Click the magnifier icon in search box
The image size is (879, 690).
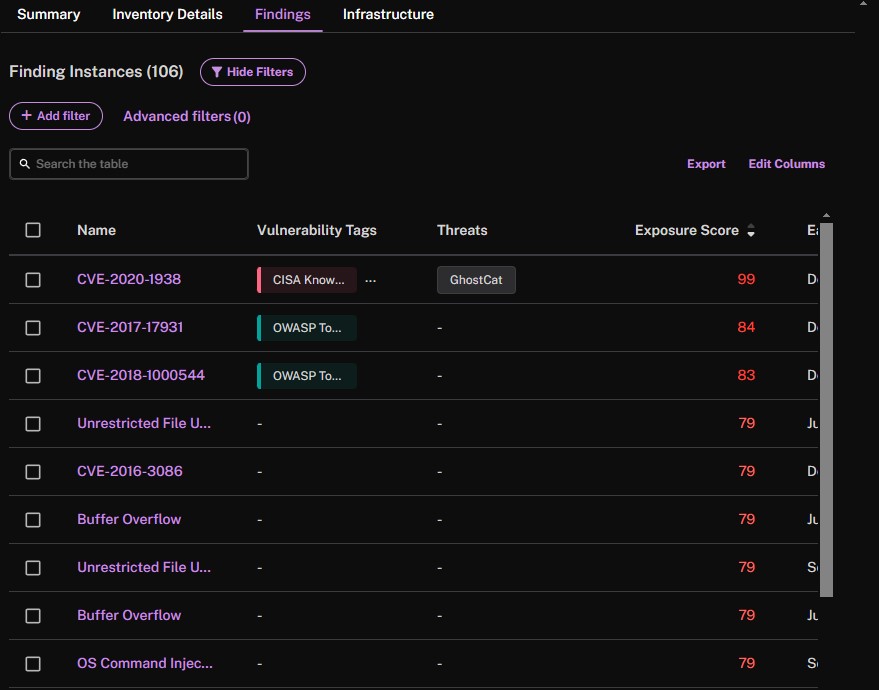click(25, 164)
